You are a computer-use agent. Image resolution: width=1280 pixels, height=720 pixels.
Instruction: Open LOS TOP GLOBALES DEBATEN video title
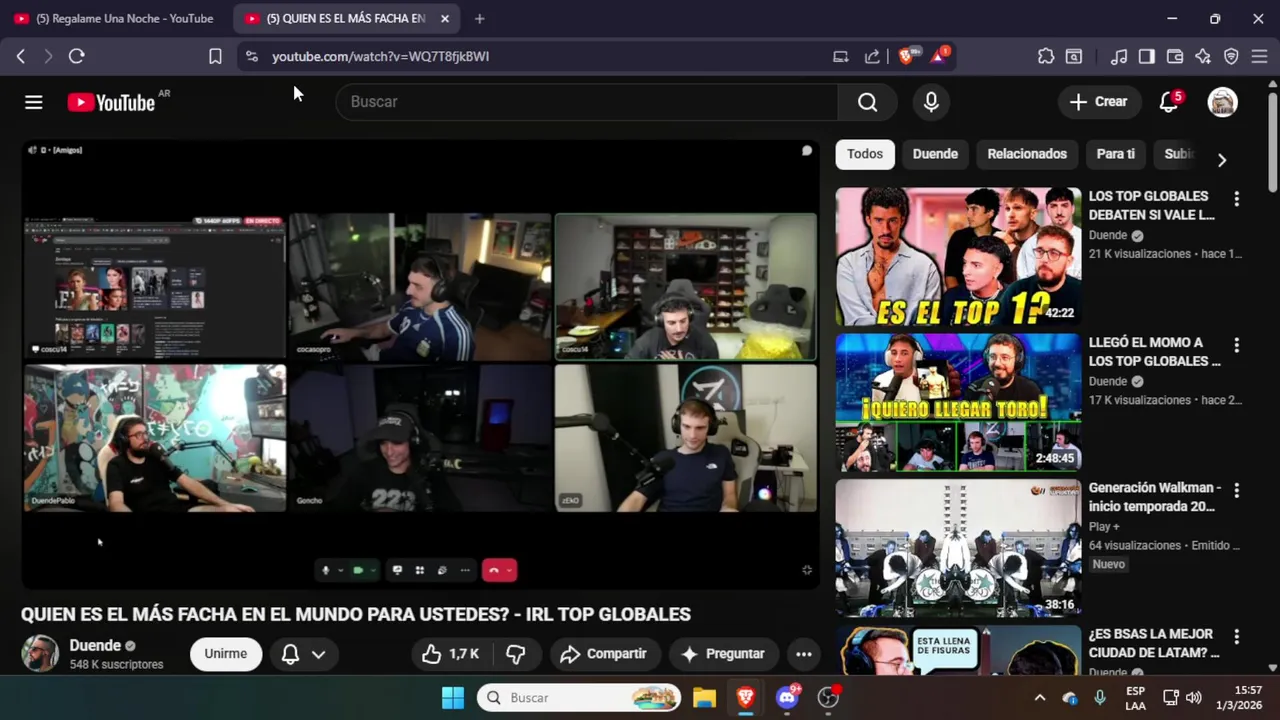coord(1153,205)
